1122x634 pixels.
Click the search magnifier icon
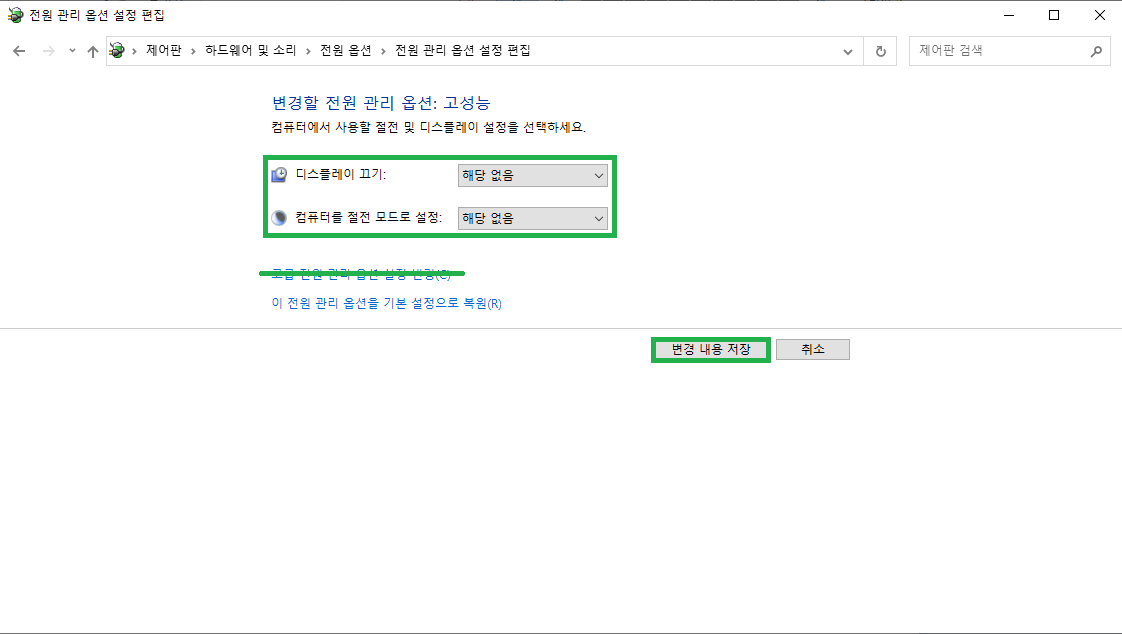click(1096, 52)
